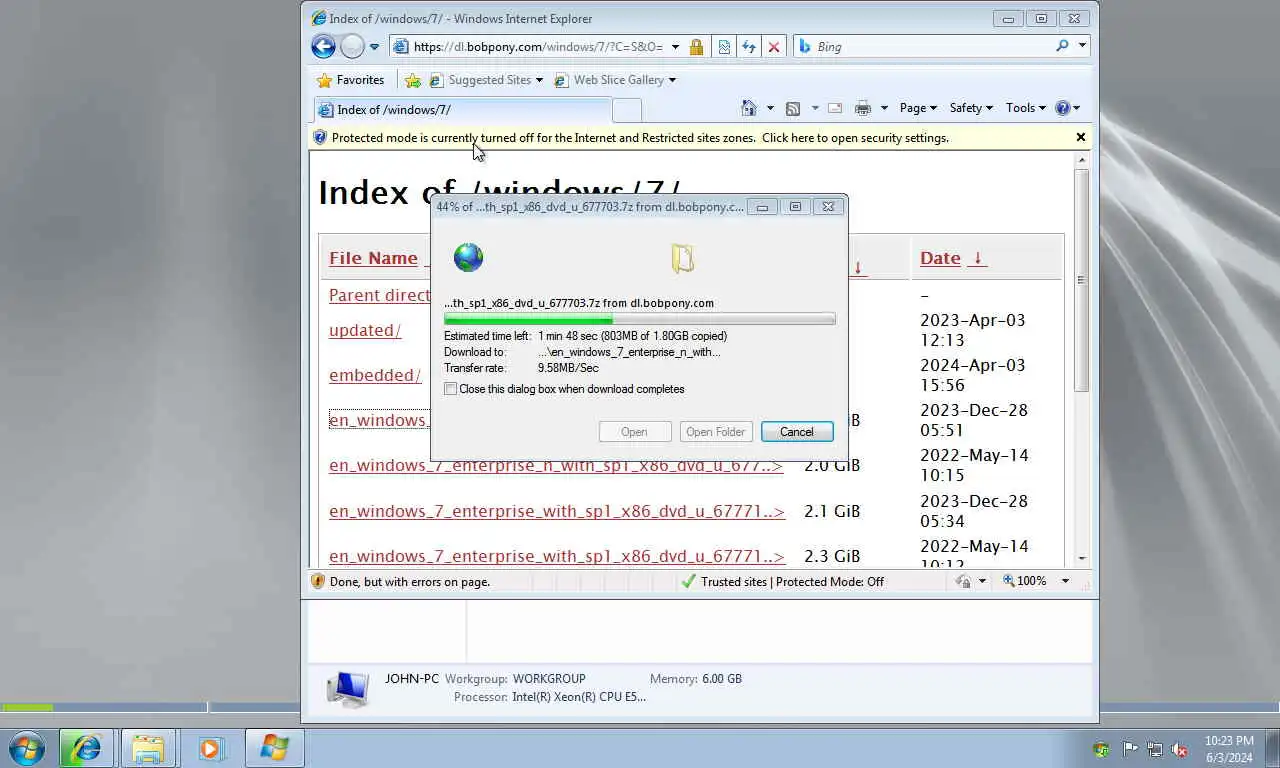
Task: Click the Refresh page icon
Action: click(748, 47)
